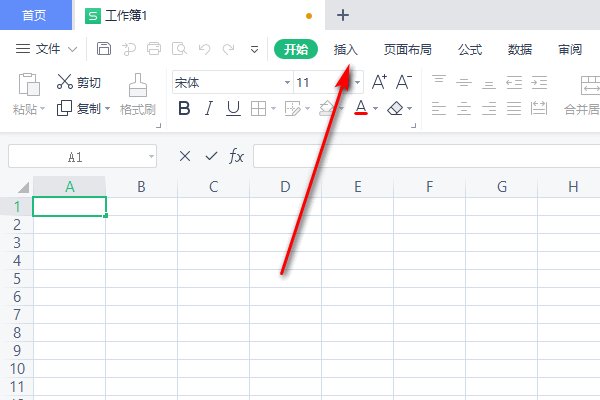The width and height of the screenshot is (600, 400).
Task: Click the cell borders icon
Action: click(258, 109)
